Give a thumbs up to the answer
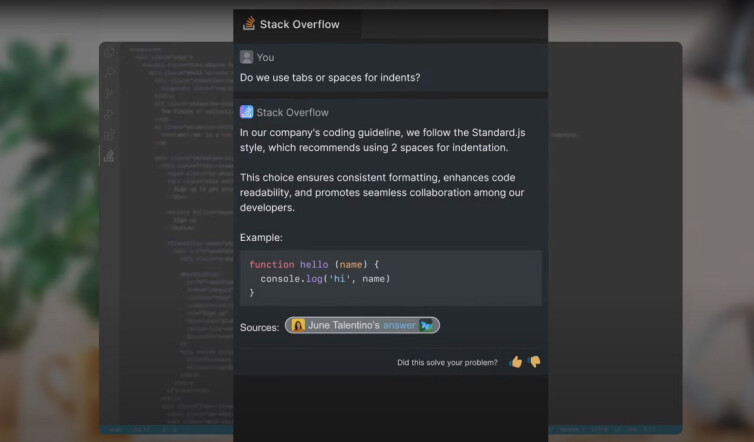Image resolution: width=754 pixels, height=442 pixels. click(515, 362)
